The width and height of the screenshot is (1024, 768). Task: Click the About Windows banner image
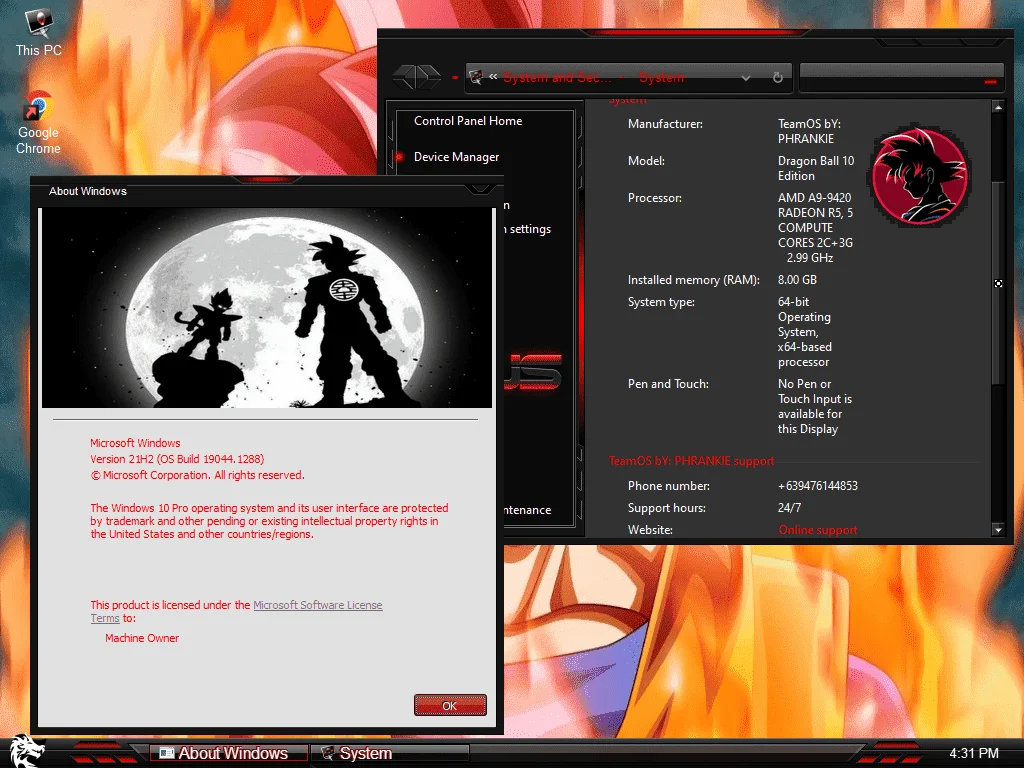(266, 308)
